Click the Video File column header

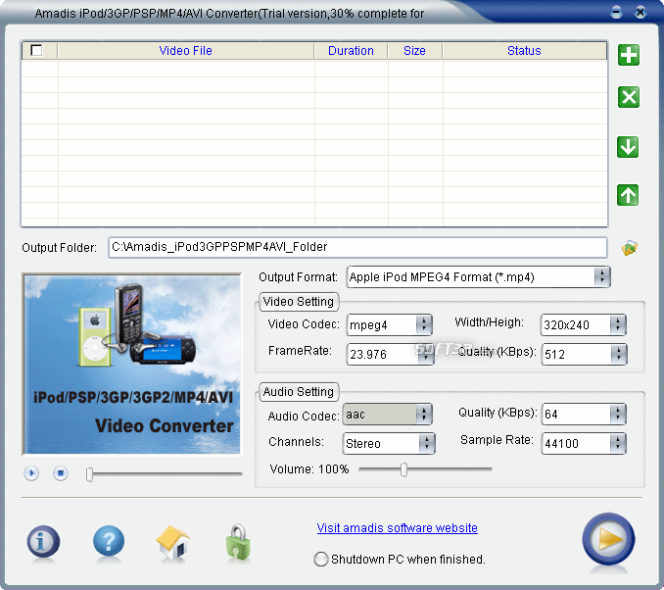(185, 51)
